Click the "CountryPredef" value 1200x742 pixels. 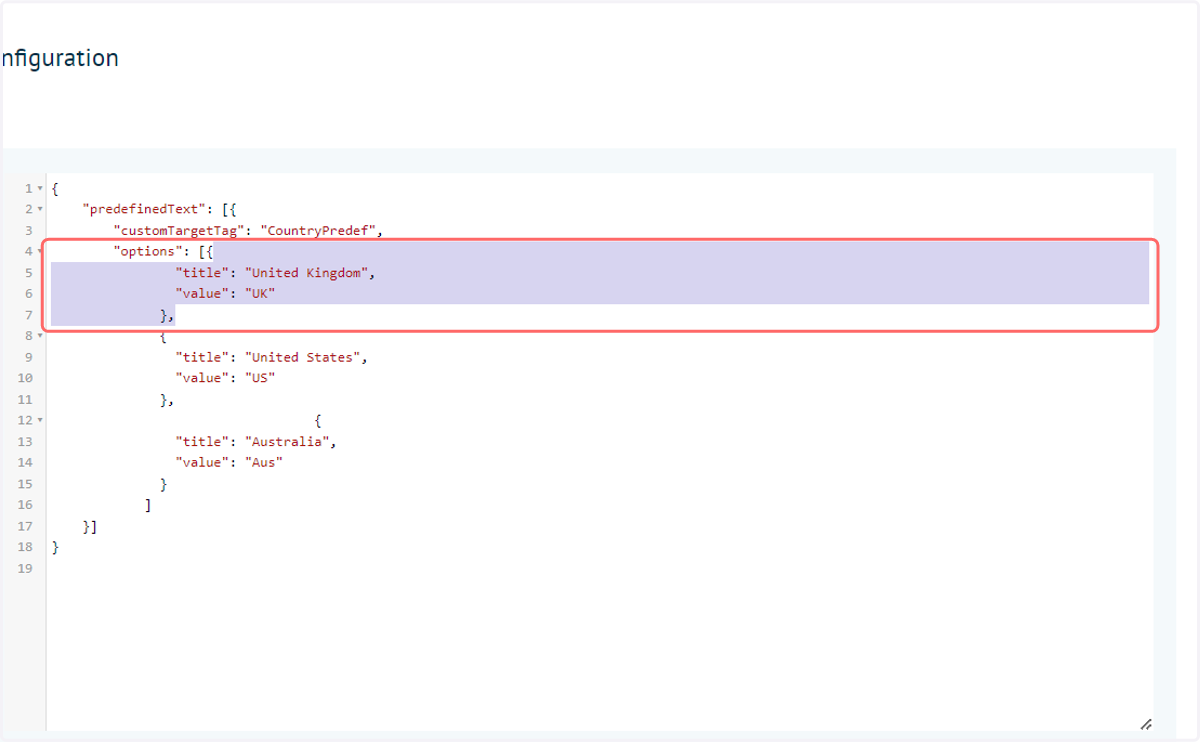[x=318, y=231]
